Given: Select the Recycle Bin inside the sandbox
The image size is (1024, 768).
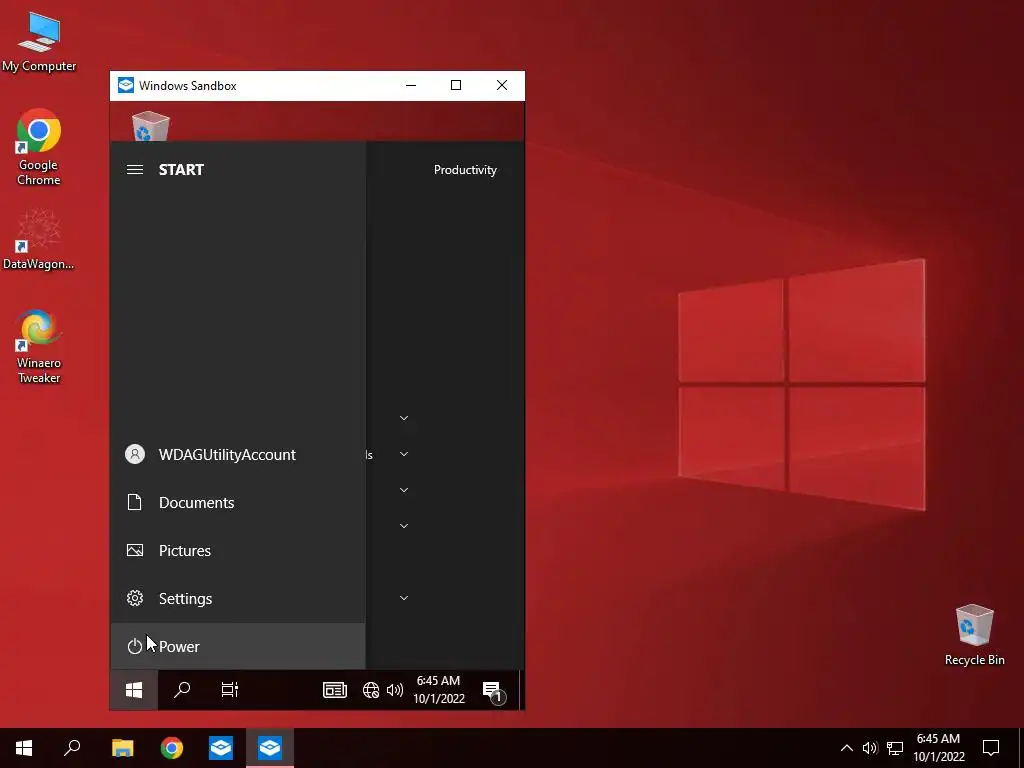Looking at the screenshot, I should [151, 126].
